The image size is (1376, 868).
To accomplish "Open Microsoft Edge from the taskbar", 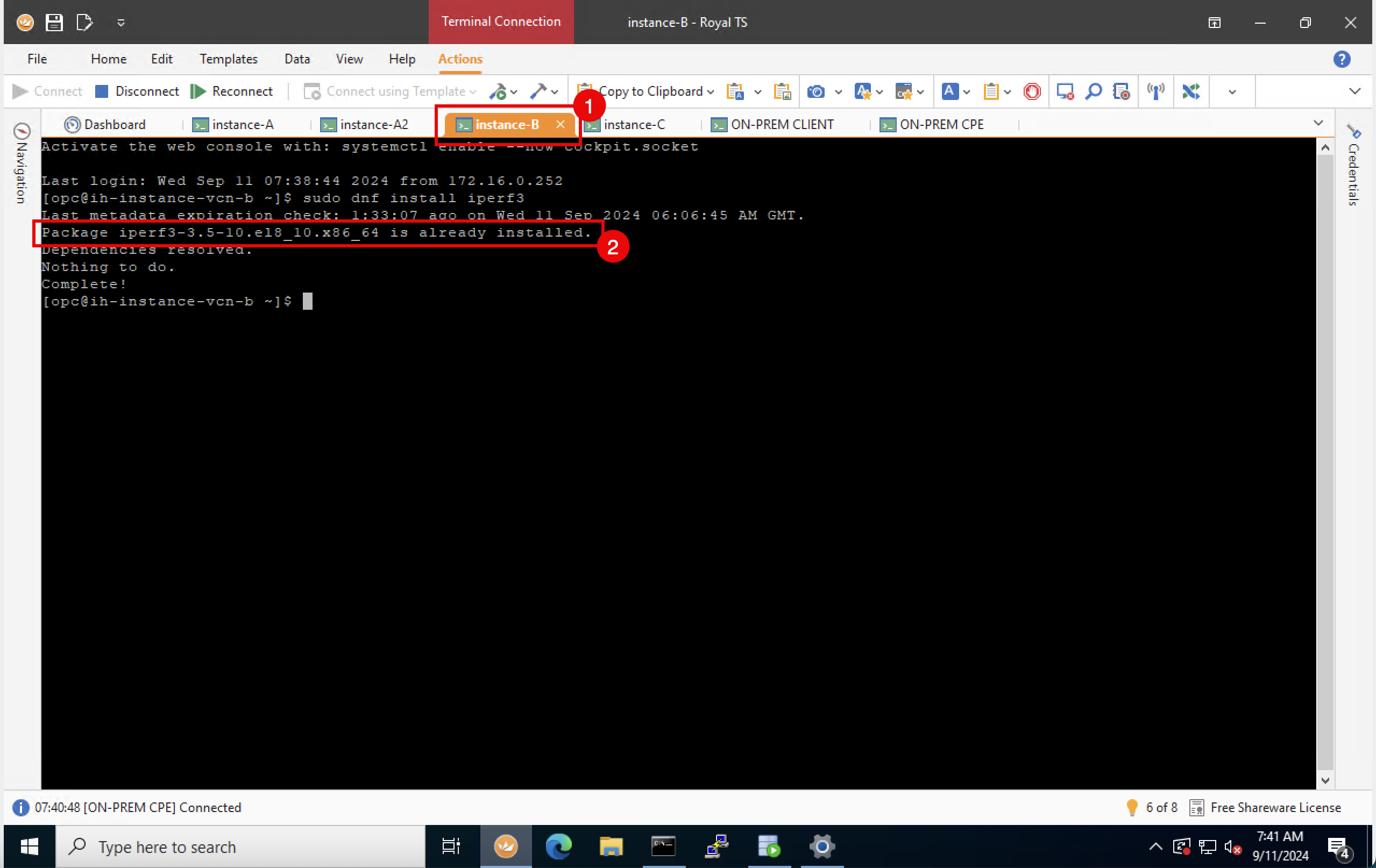I will [x=558, y=846].
